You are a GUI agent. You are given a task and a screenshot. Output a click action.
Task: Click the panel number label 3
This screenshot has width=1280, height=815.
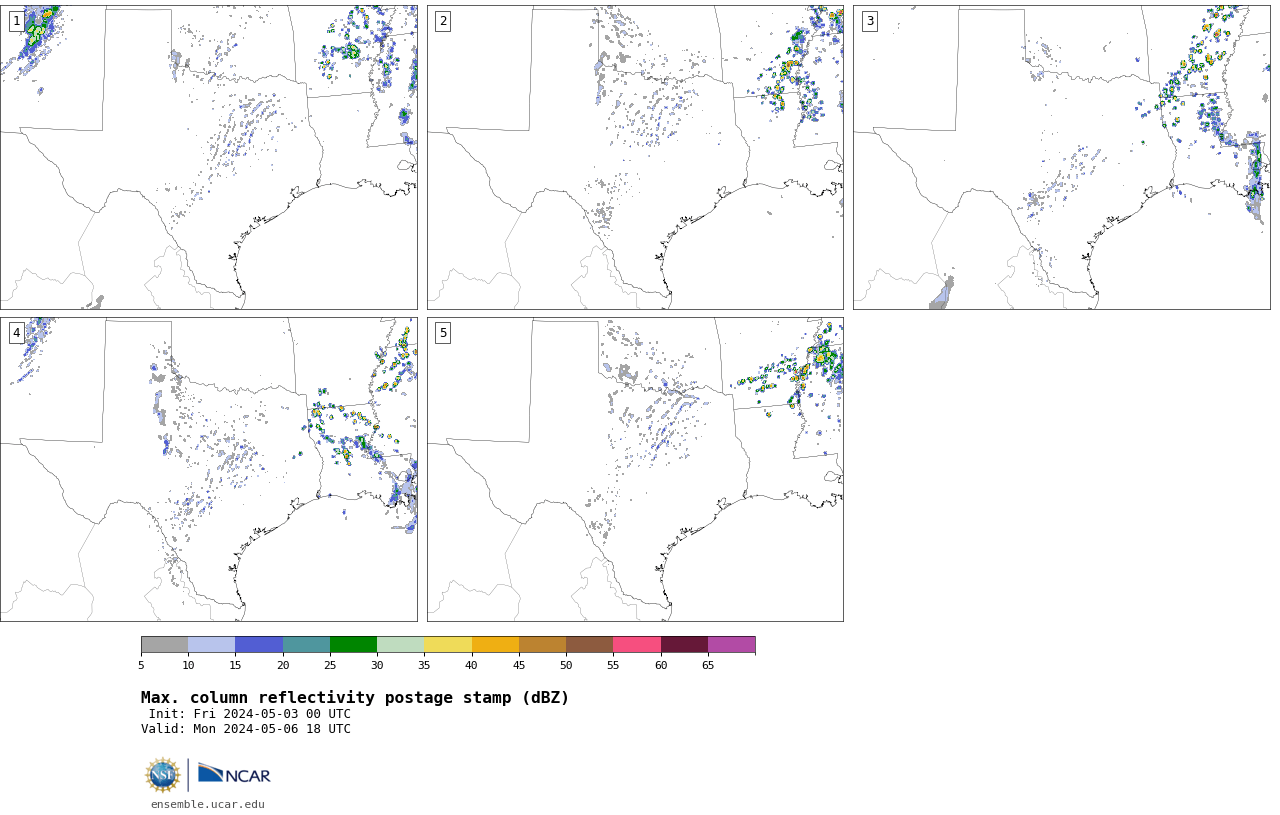[x=869, y=21]
